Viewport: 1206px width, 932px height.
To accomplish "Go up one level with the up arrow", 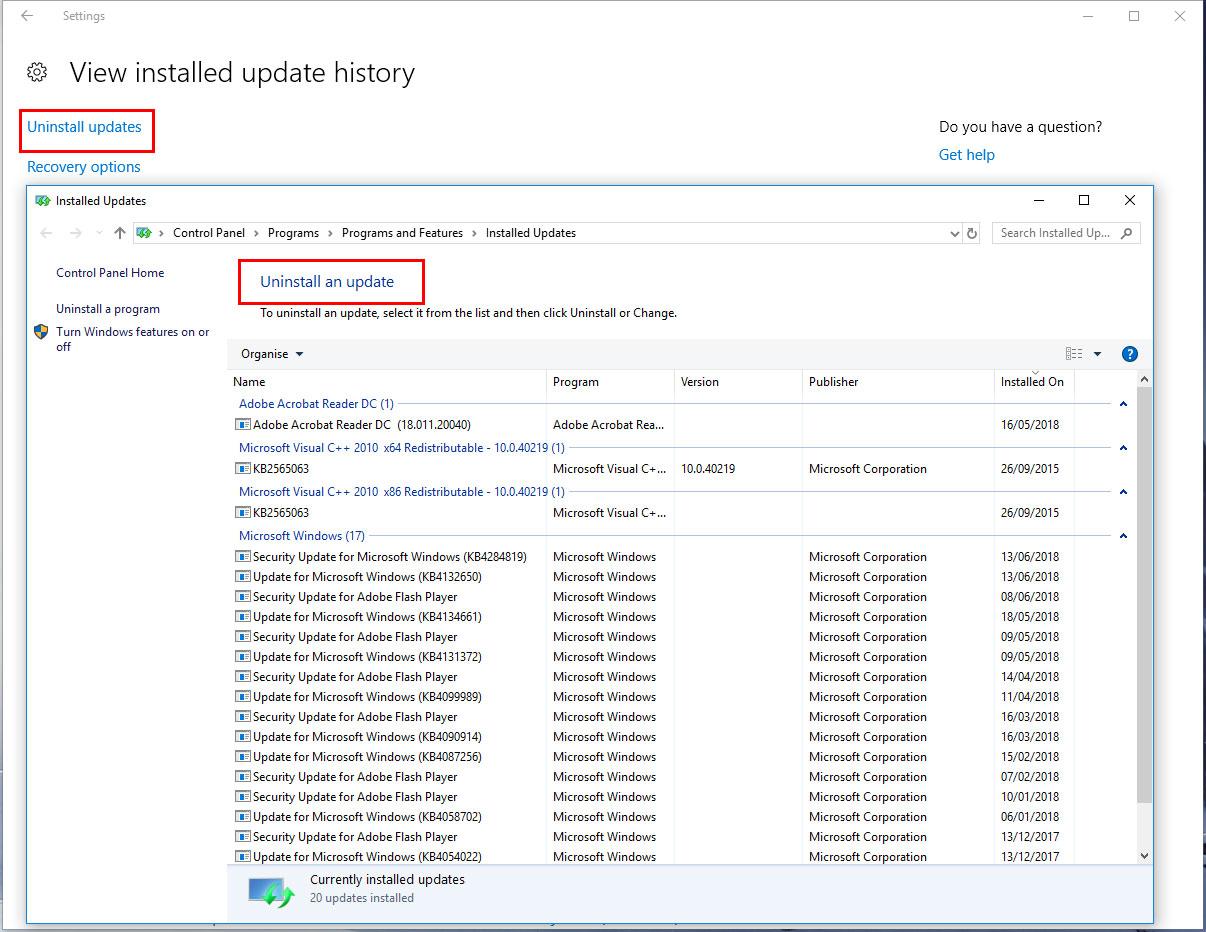I will coord(120,233).
